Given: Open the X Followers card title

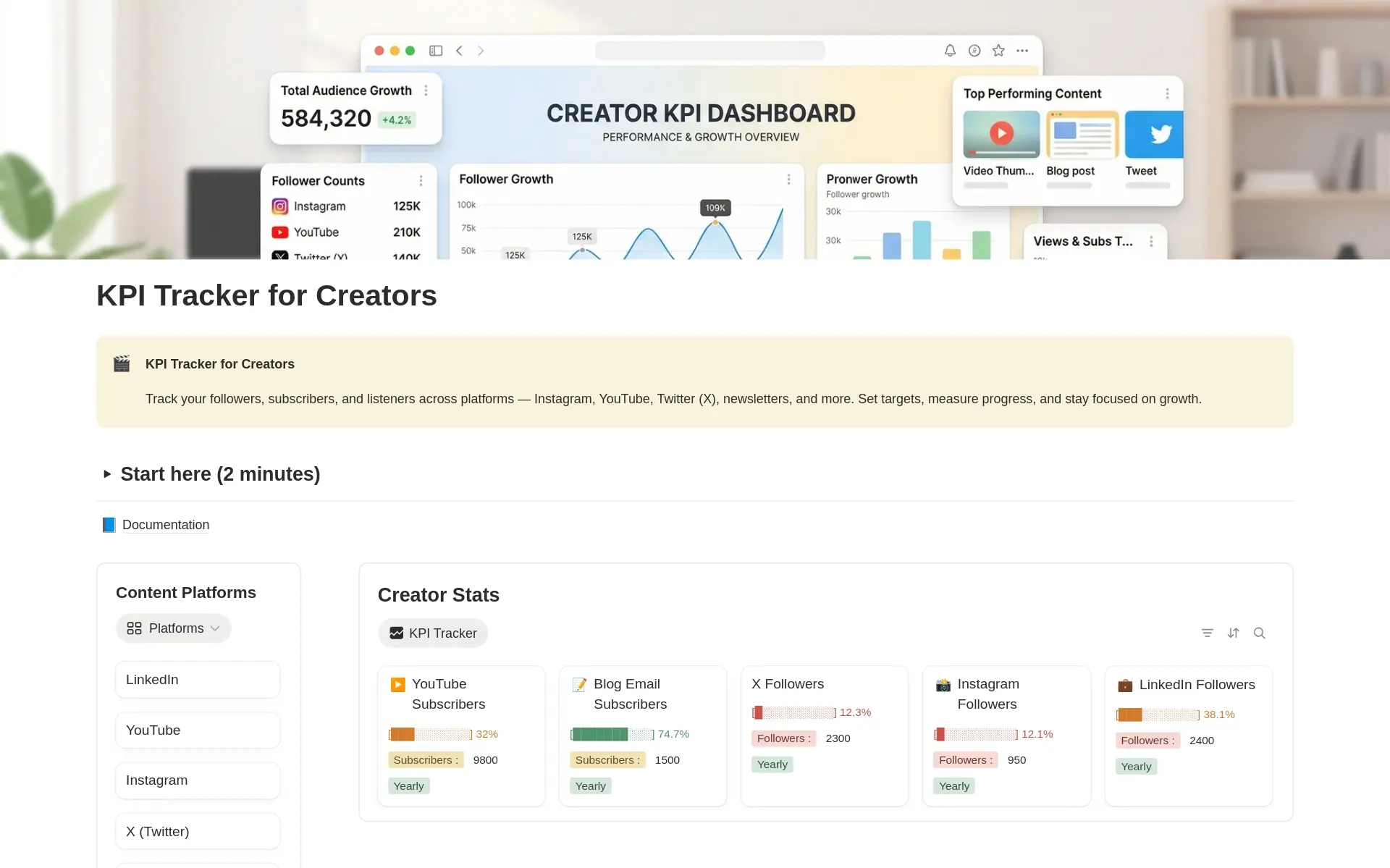Looking at the screenshot, I should pos(788,684).
